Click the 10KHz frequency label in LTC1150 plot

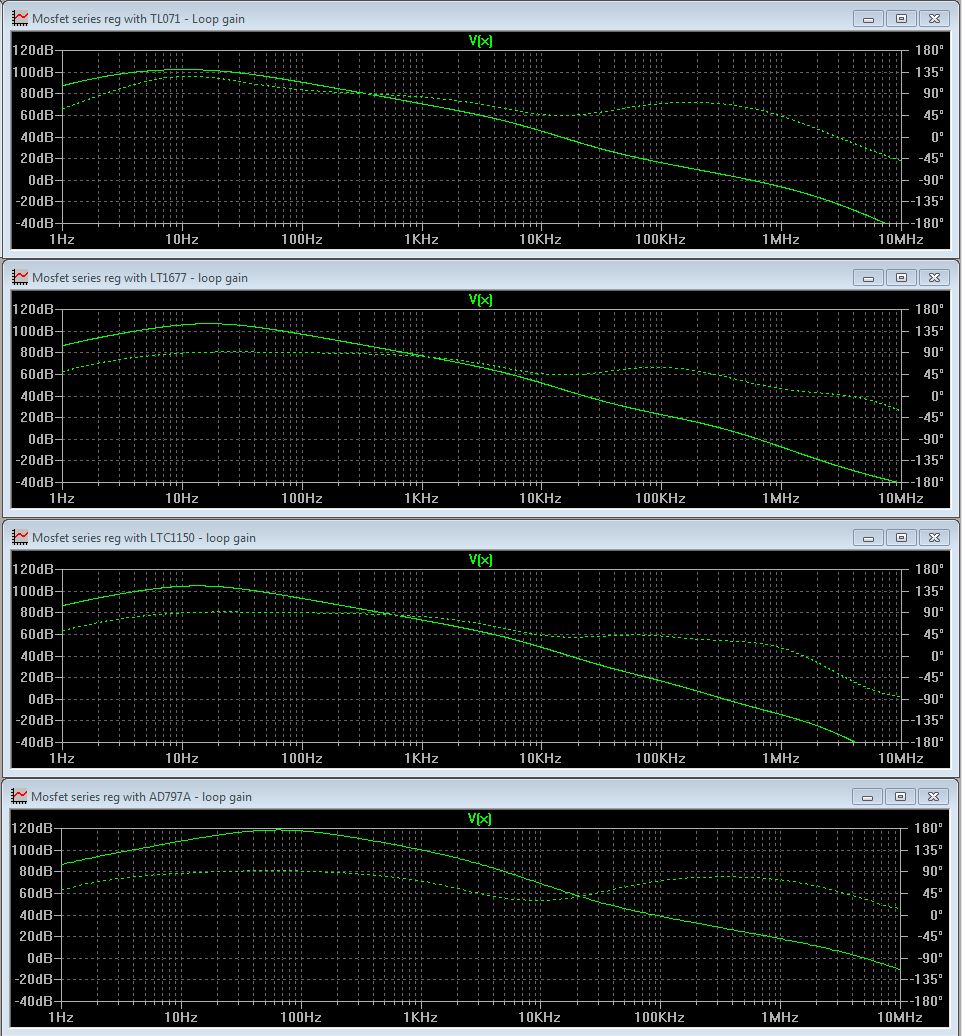tap(540, 758)
